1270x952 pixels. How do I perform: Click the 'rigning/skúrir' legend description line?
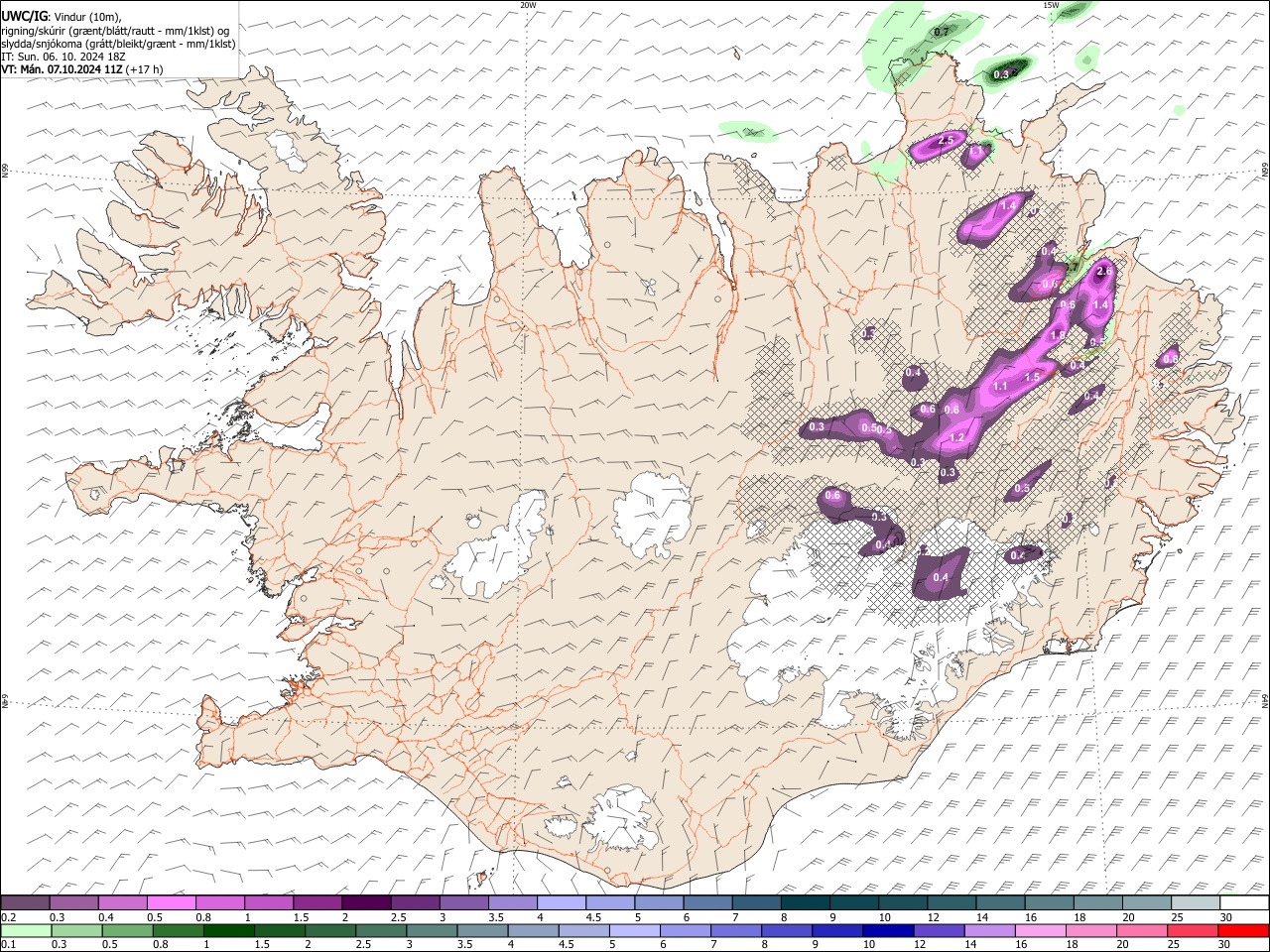coord(116,30)
